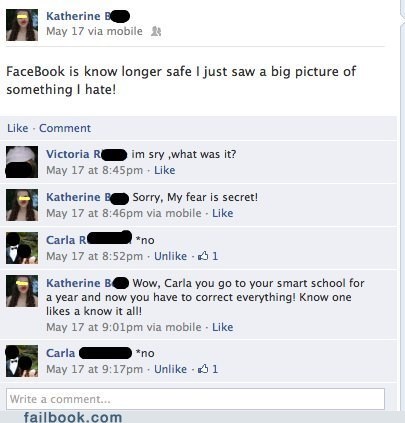Focus the Write a comment field
This screenshot has height=423, width=405.
point(195,399)
